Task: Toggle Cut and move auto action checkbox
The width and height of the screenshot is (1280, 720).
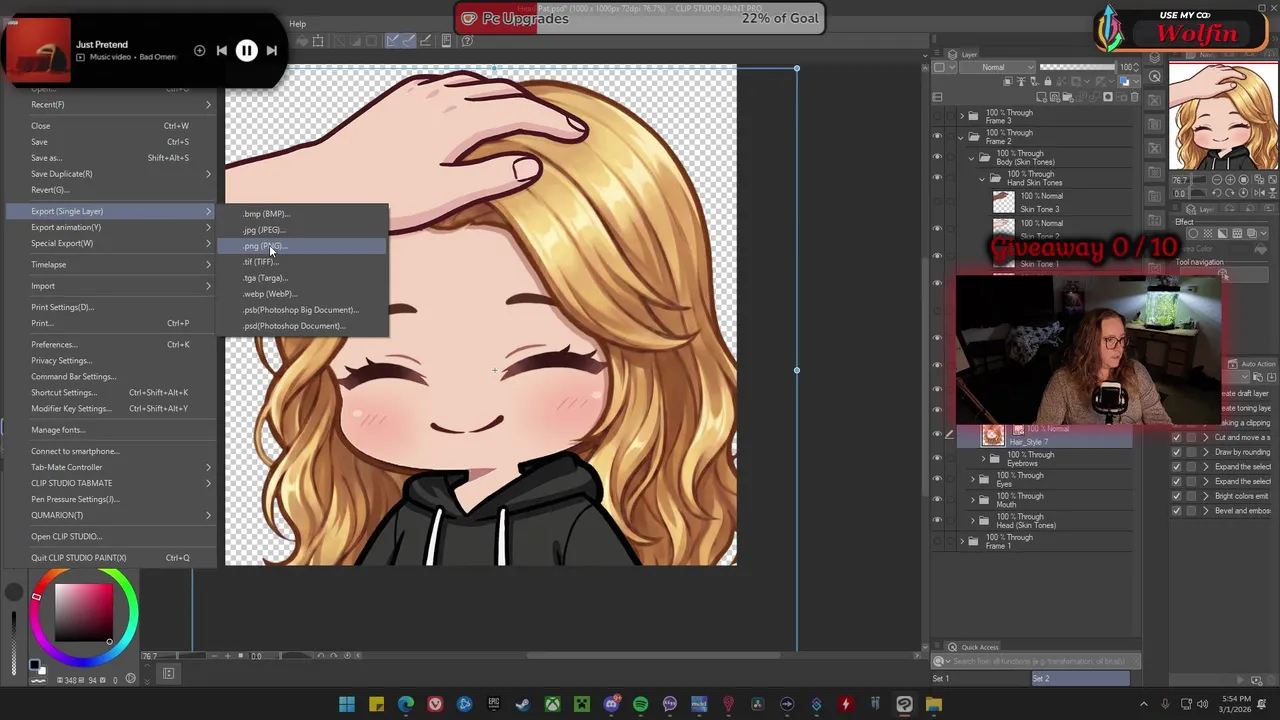Action: [1176, 438]
